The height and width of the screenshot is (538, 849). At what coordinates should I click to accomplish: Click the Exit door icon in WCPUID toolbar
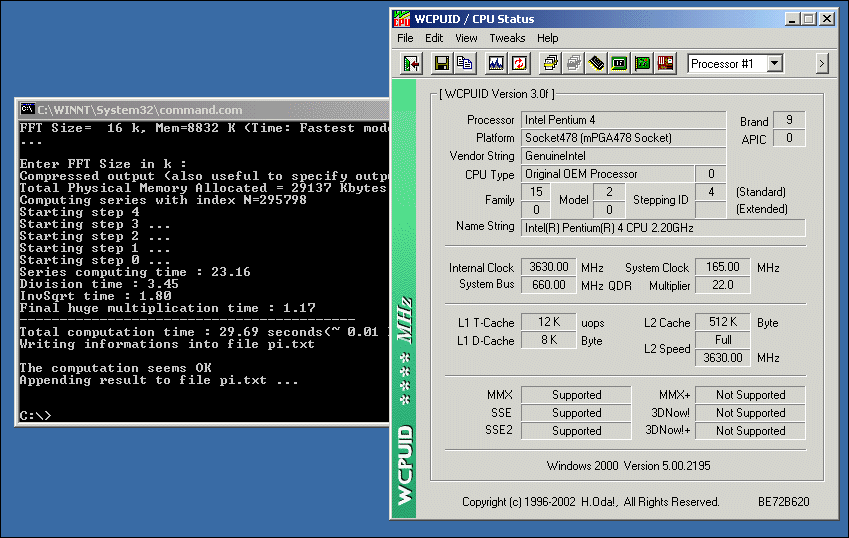[412, 64]
